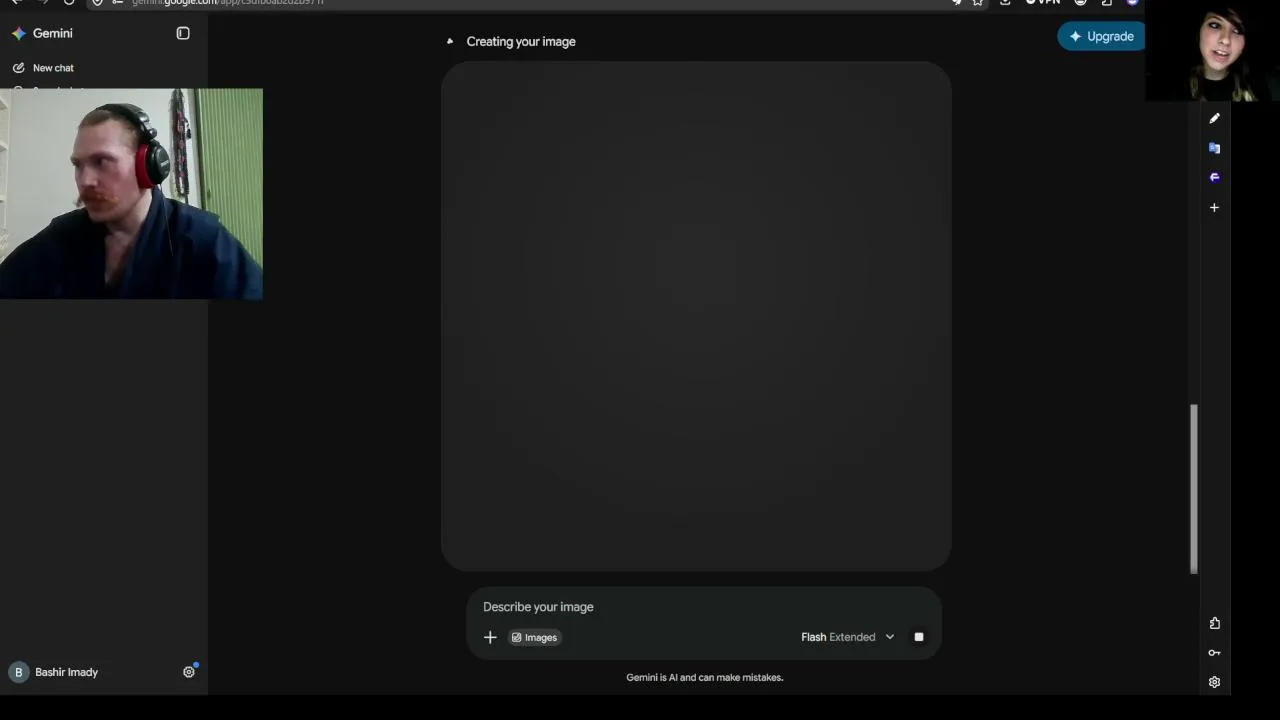Screen dimensions: 1280x720
Task: Click the page vertical scrollbar thumb
Action: (x=1193, y=489)
